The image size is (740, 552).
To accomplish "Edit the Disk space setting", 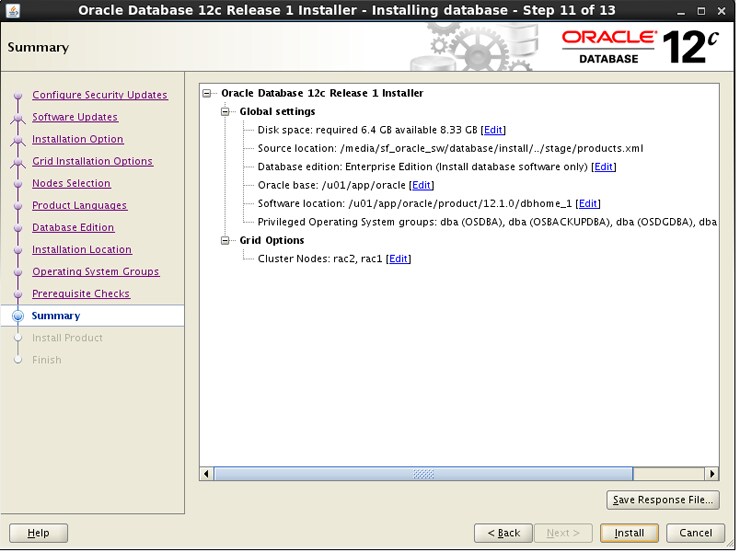I will tap(493, 130).
